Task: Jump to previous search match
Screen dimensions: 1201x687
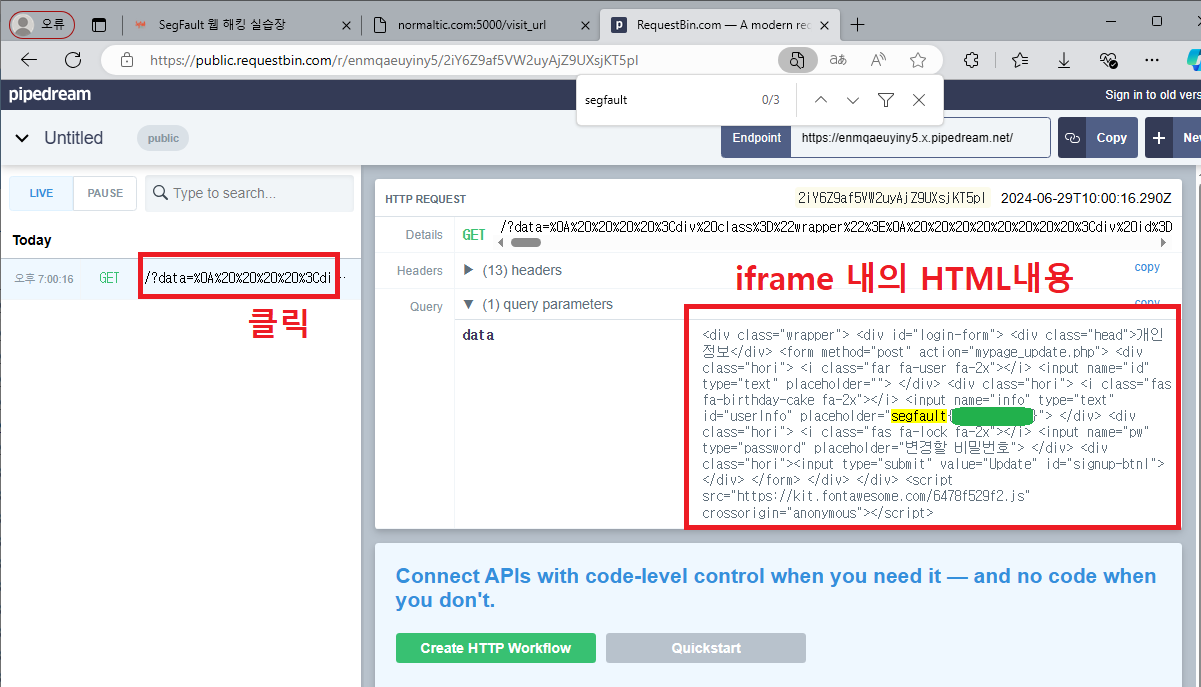Action: point(820,100)
